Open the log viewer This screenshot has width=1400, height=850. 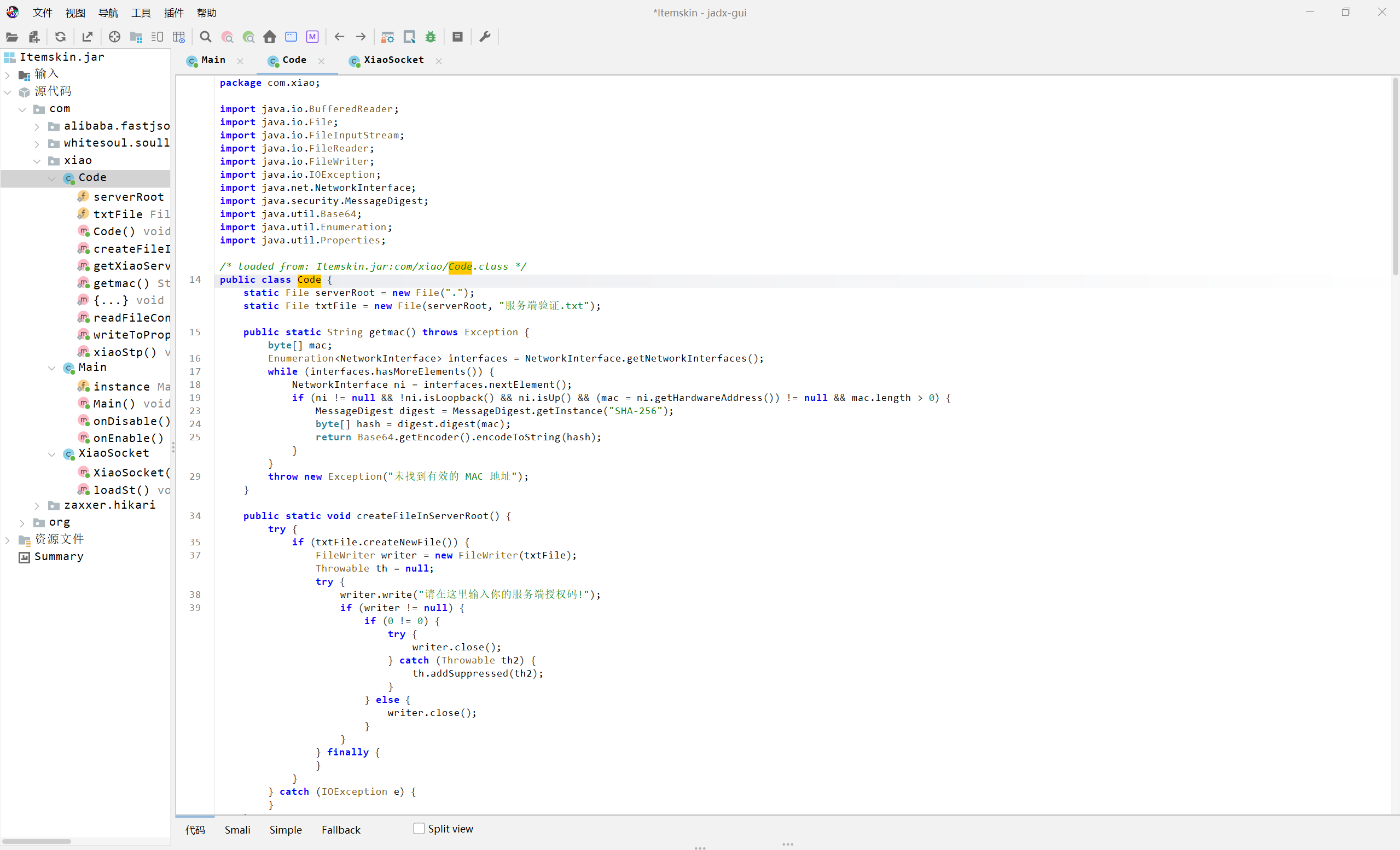457,36
